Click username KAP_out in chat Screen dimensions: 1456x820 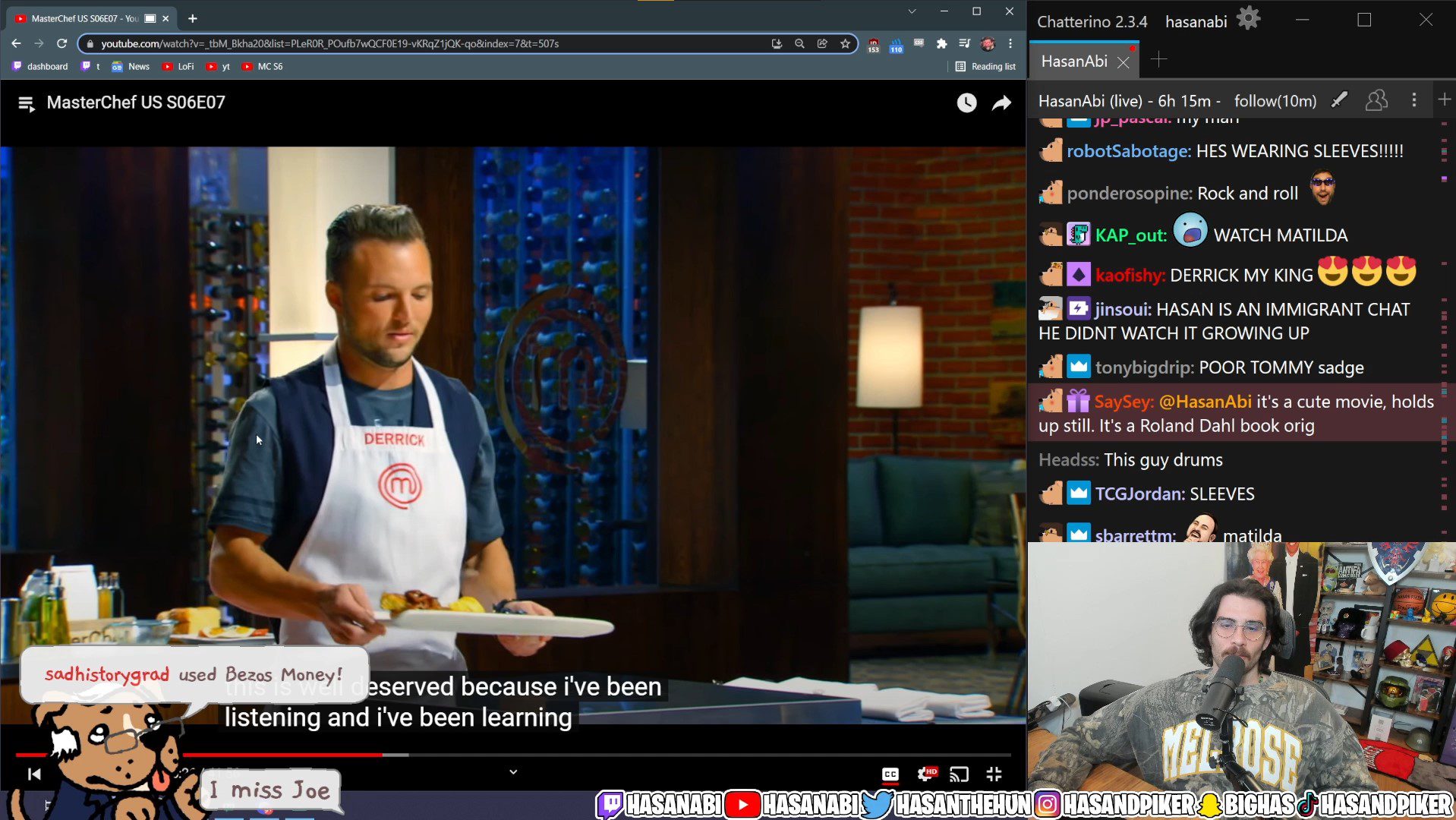point(1131,235)
